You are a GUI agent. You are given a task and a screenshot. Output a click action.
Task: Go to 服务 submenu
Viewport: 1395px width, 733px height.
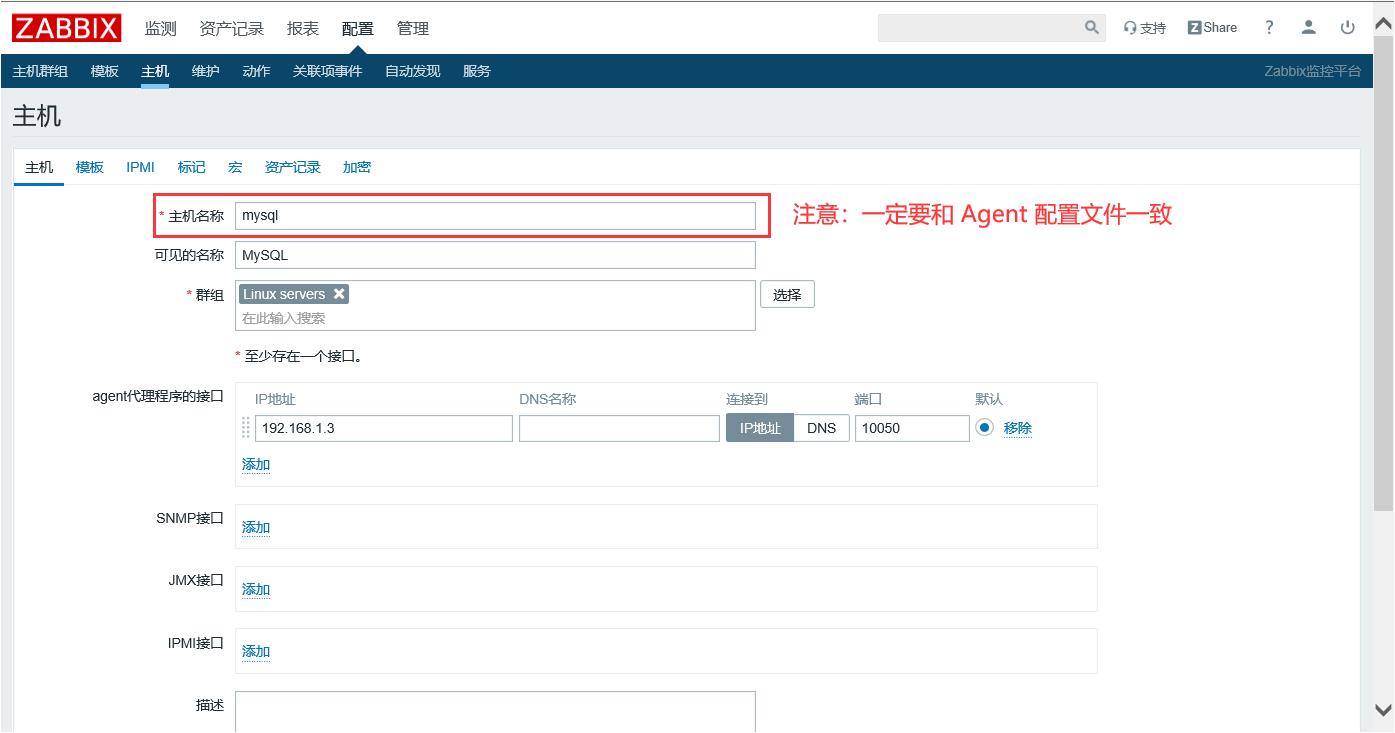(x=477, y=71)
